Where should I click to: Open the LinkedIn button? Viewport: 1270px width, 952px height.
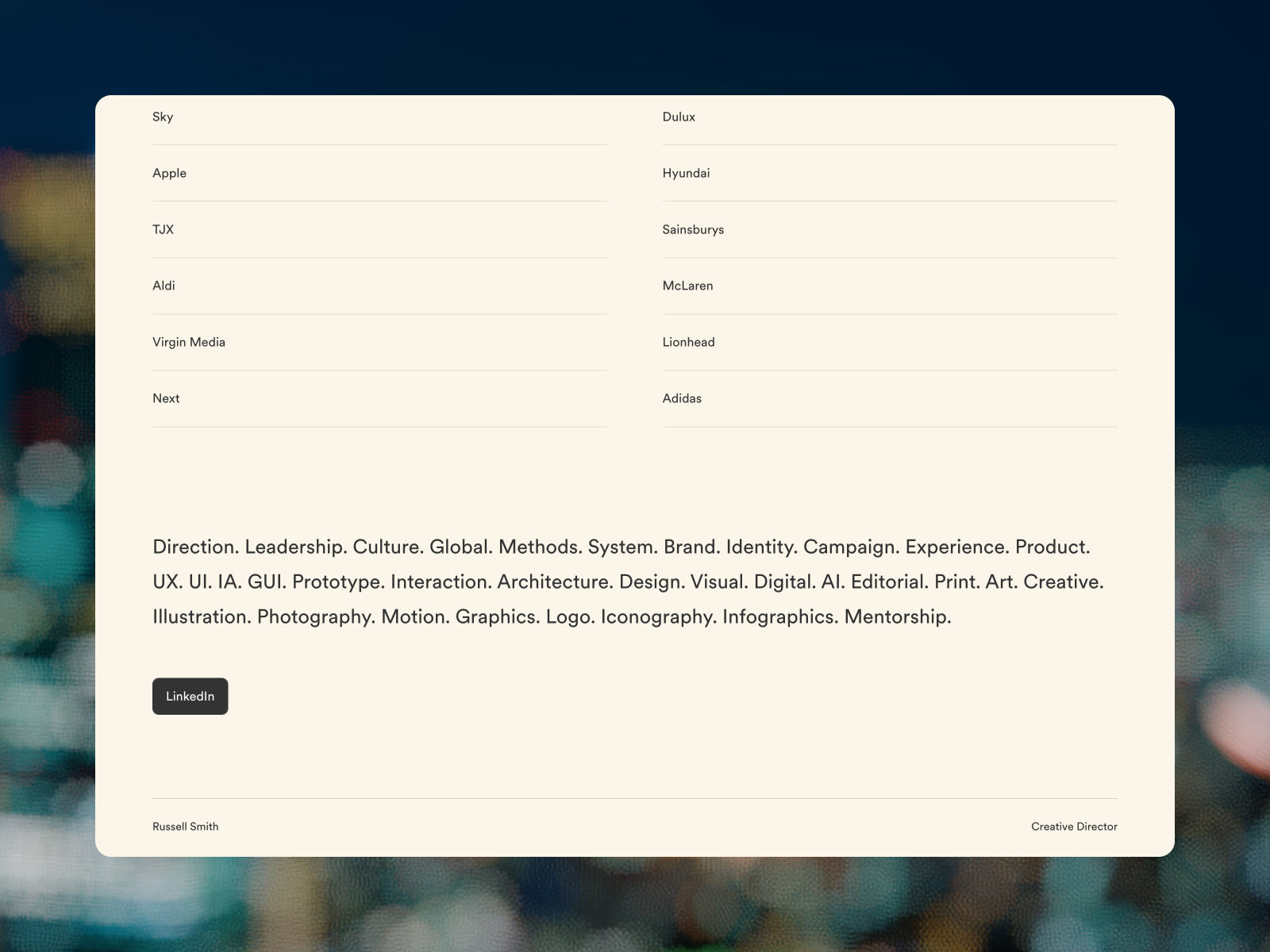190,696
